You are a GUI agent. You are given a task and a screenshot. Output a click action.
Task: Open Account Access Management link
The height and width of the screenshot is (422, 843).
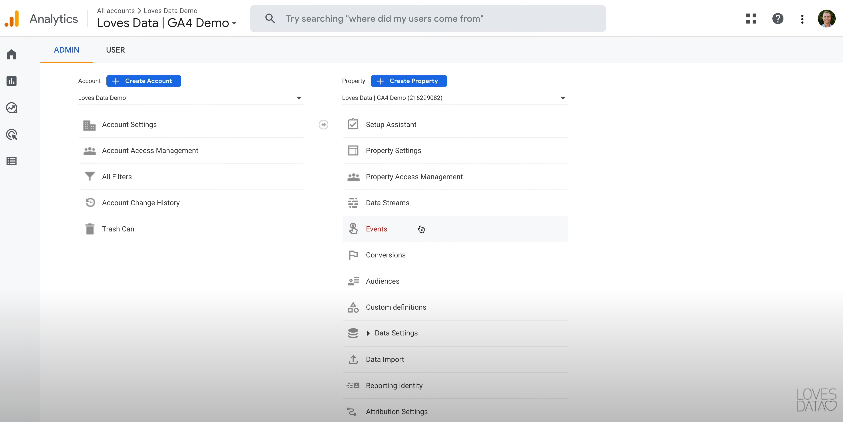pyautogui.click(x=150, y=151)
